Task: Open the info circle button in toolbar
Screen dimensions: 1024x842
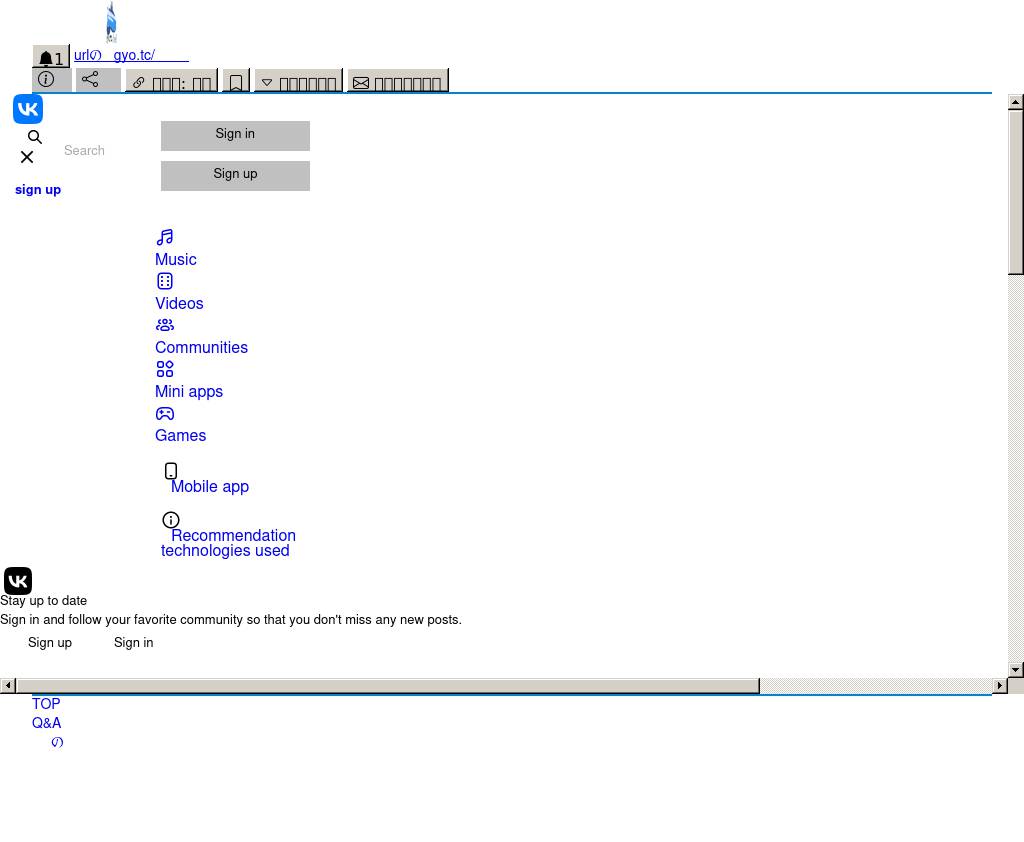Action: pos(51,80)
